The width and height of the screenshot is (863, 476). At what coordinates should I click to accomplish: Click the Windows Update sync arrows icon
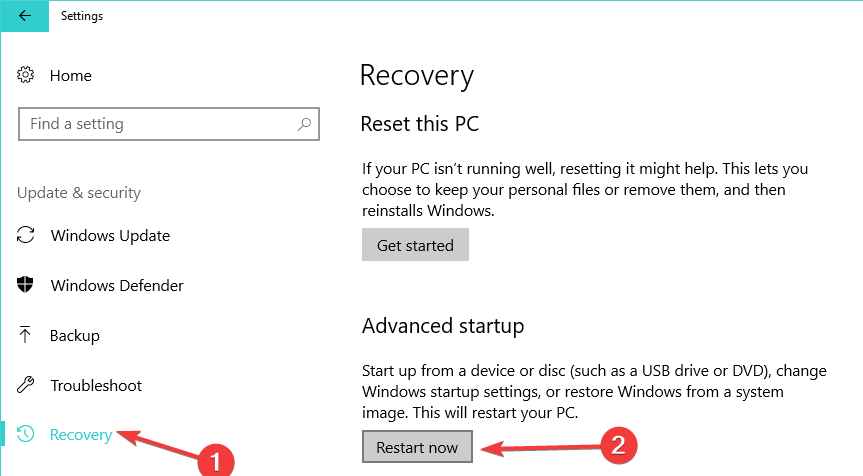[26, 236]
